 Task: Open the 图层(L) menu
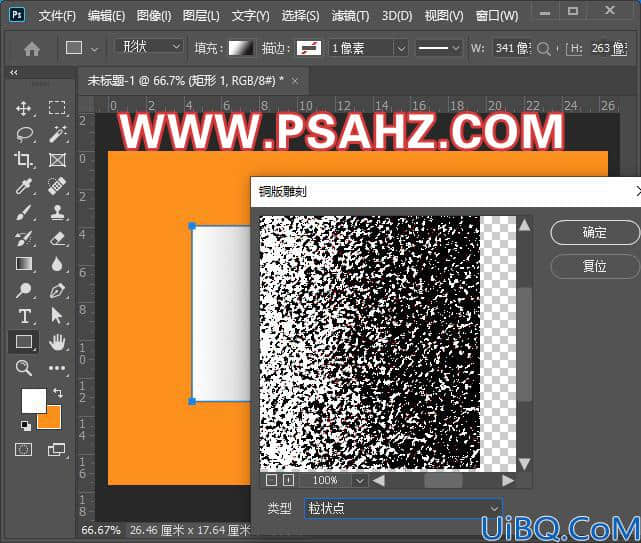[x=201, y=16]
